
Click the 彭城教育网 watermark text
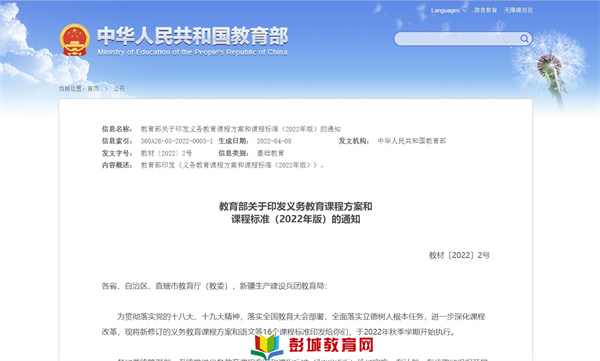click(331, 345)
